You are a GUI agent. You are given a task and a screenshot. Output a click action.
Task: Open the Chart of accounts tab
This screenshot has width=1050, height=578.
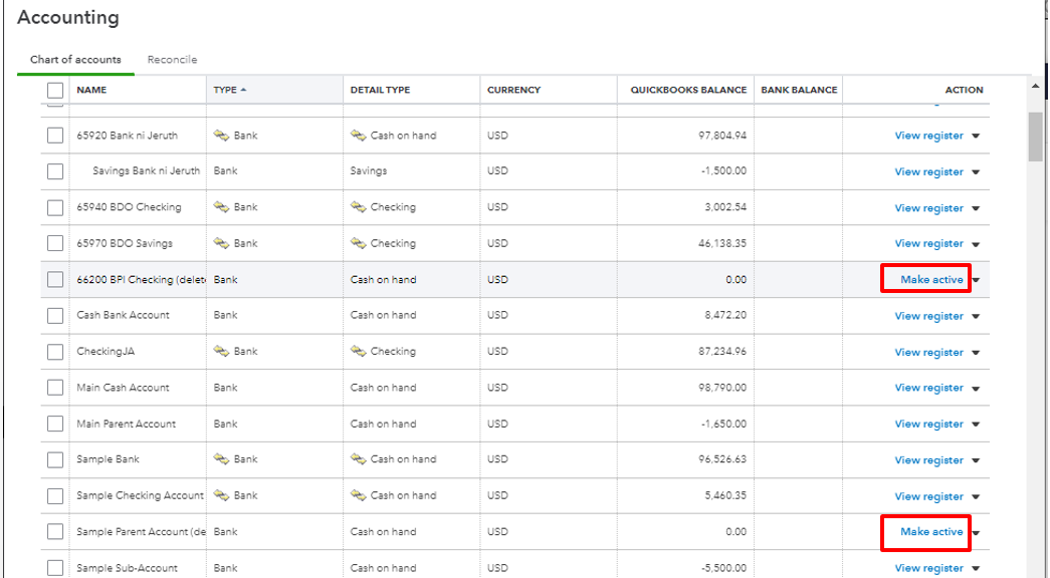[x=75, y=60]
